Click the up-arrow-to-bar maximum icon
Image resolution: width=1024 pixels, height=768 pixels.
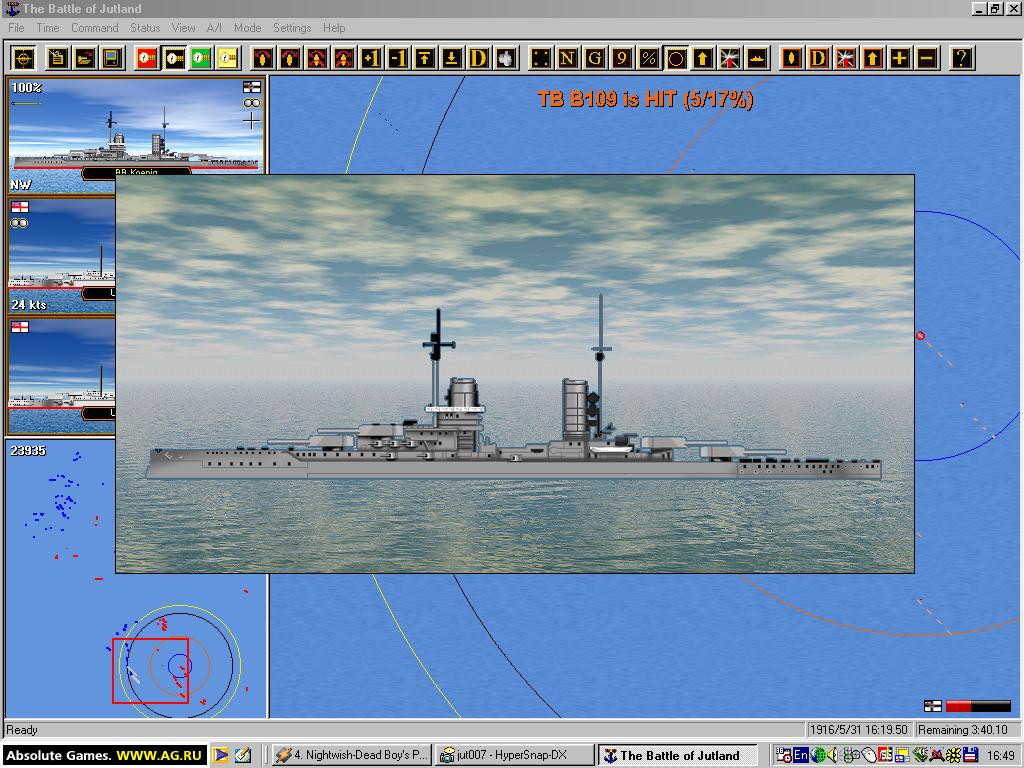point(424,58)
